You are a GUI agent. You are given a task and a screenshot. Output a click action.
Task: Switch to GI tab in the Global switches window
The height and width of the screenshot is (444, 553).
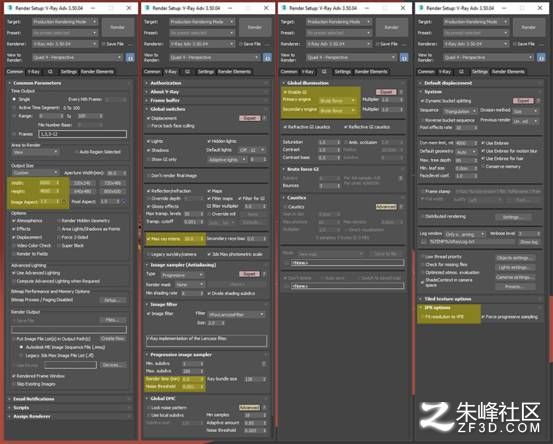pyautogui.click(x=187, y=72)
